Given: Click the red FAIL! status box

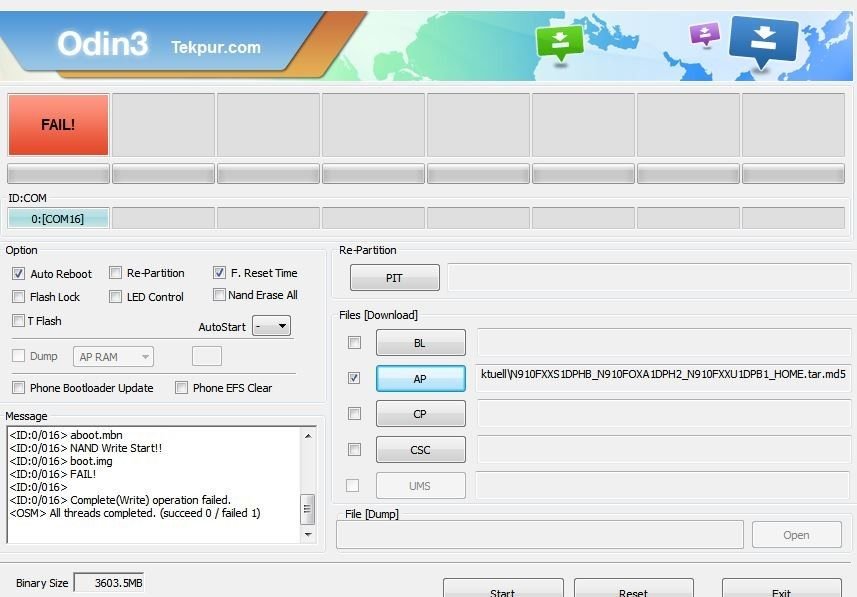Looking at the screenshot, I should coord(58,125).
